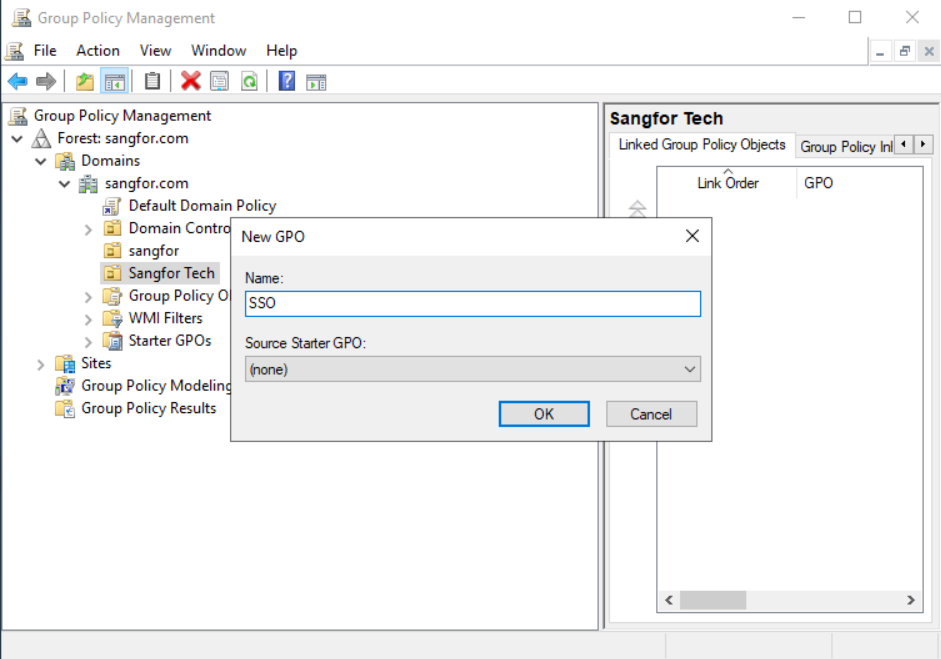Viewport: 941px width, 659px height.
Task: Switch to Linked Group Policy Objects tab
Action: tap(701, 145)
